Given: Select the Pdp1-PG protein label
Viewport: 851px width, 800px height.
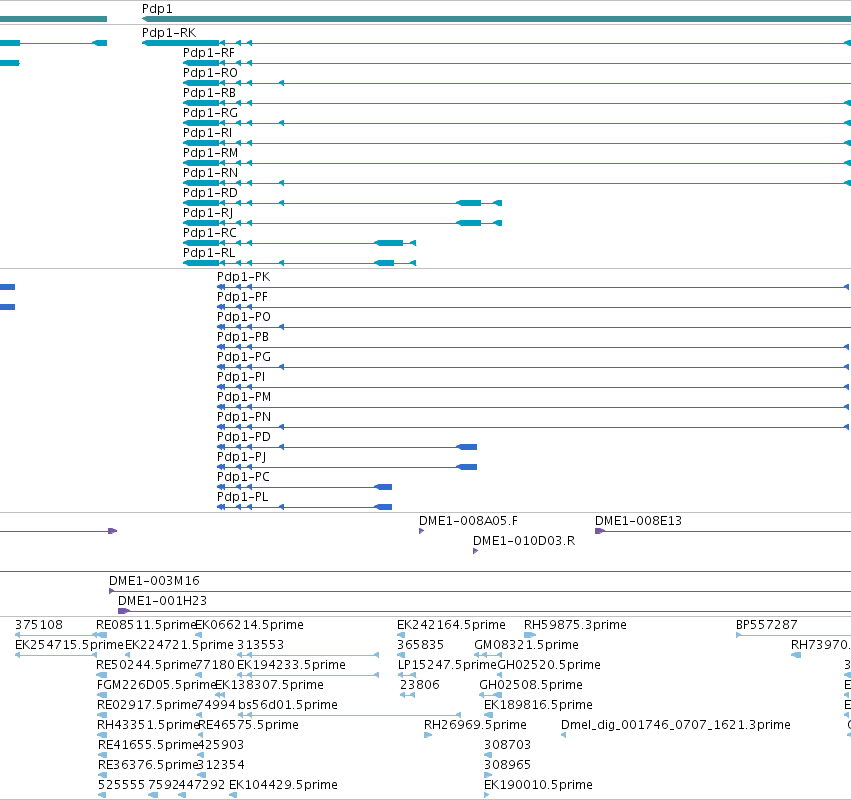Looking at the screenshot, I should pos(244,357).
